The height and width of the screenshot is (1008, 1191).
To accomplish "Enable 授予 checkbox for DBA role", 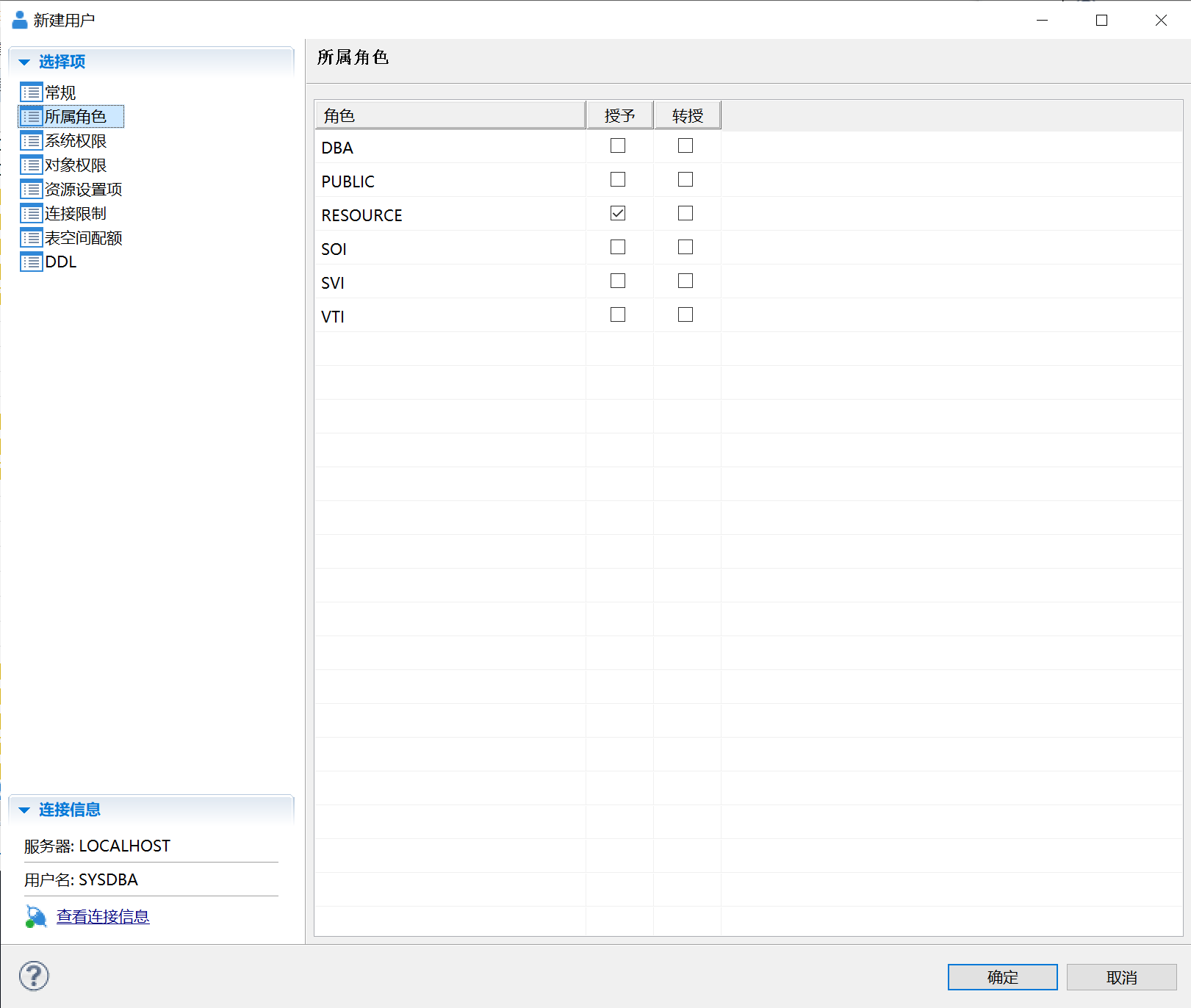I will pyautogui.click(x=618, y=146).
